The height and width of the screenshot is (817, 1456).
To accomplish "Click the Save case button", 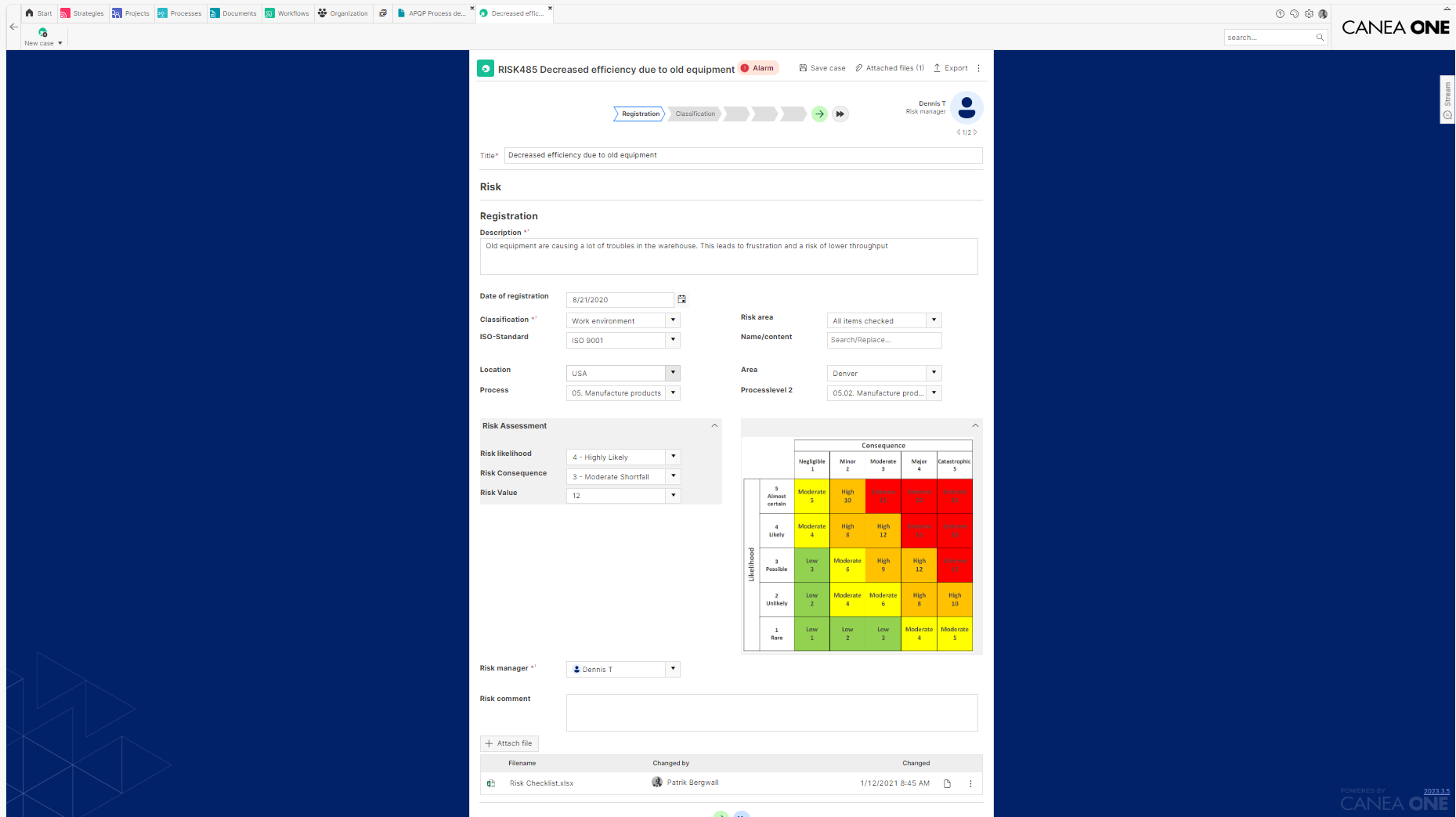I will pos(822,68).
